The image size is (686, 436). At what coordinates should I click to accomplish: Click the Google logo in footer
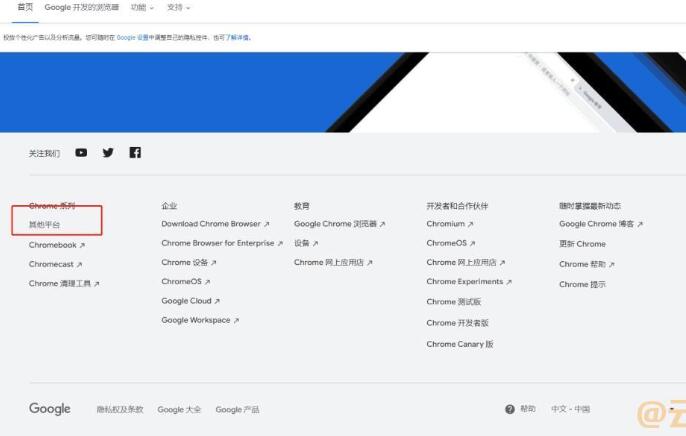(x=50, y=409)
